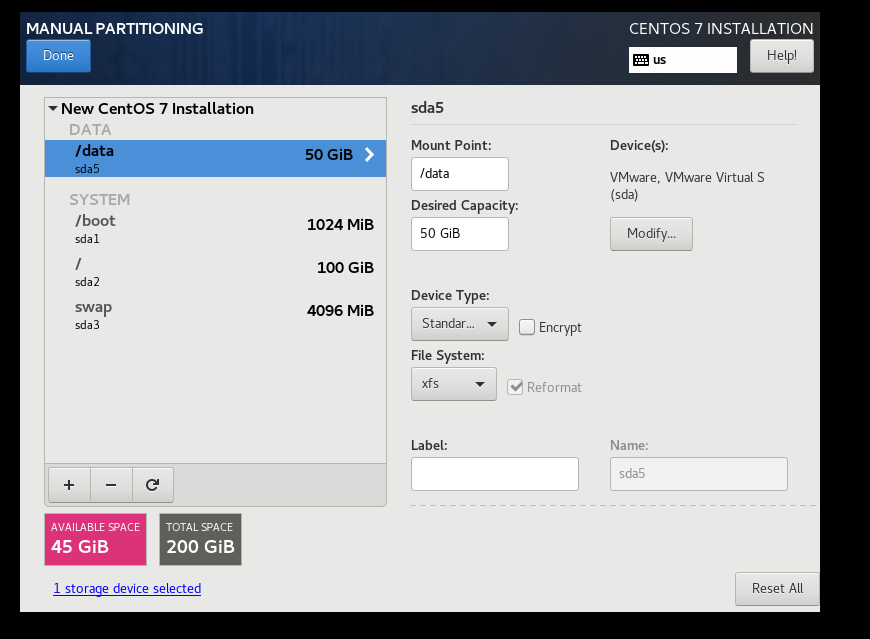Collapse the New CentOS 7 Installation tree
Viewport: 870px width, 639px height.
coord(53,109)
